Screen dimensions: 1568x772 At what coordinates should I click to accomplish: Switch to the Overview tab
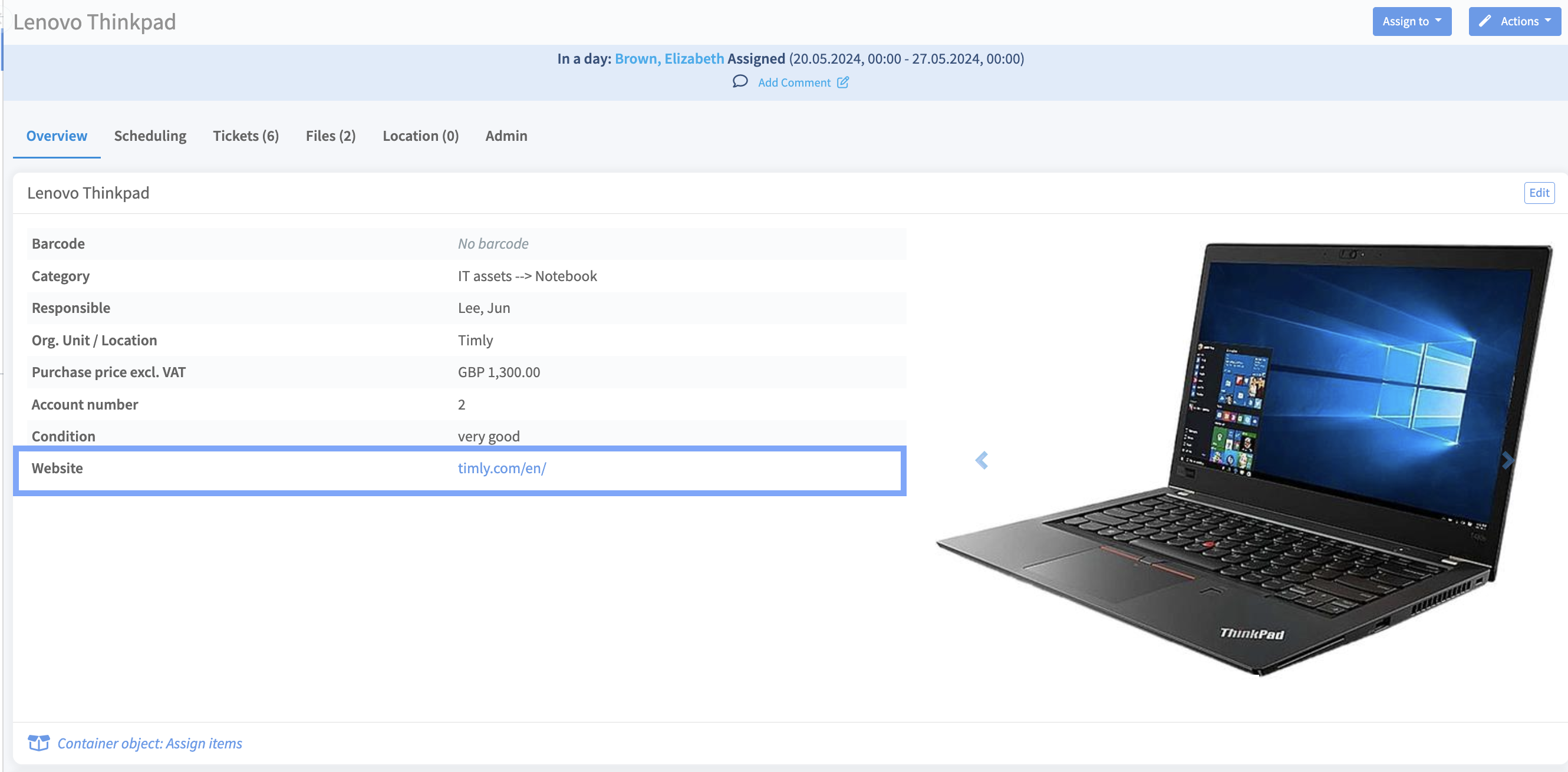(x=57, y=136)
